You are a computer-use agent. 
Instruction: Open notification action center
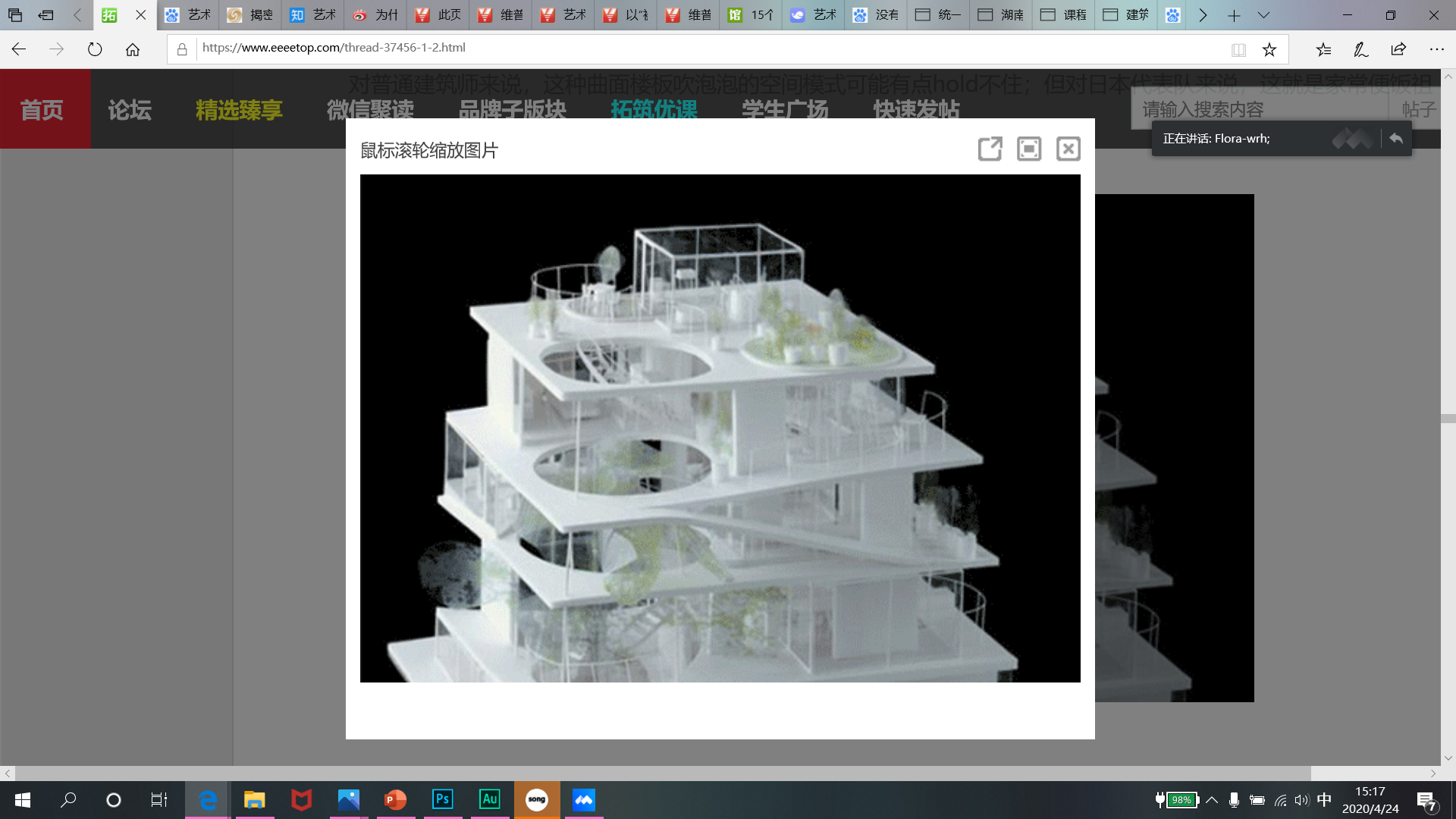point(1426,801)
